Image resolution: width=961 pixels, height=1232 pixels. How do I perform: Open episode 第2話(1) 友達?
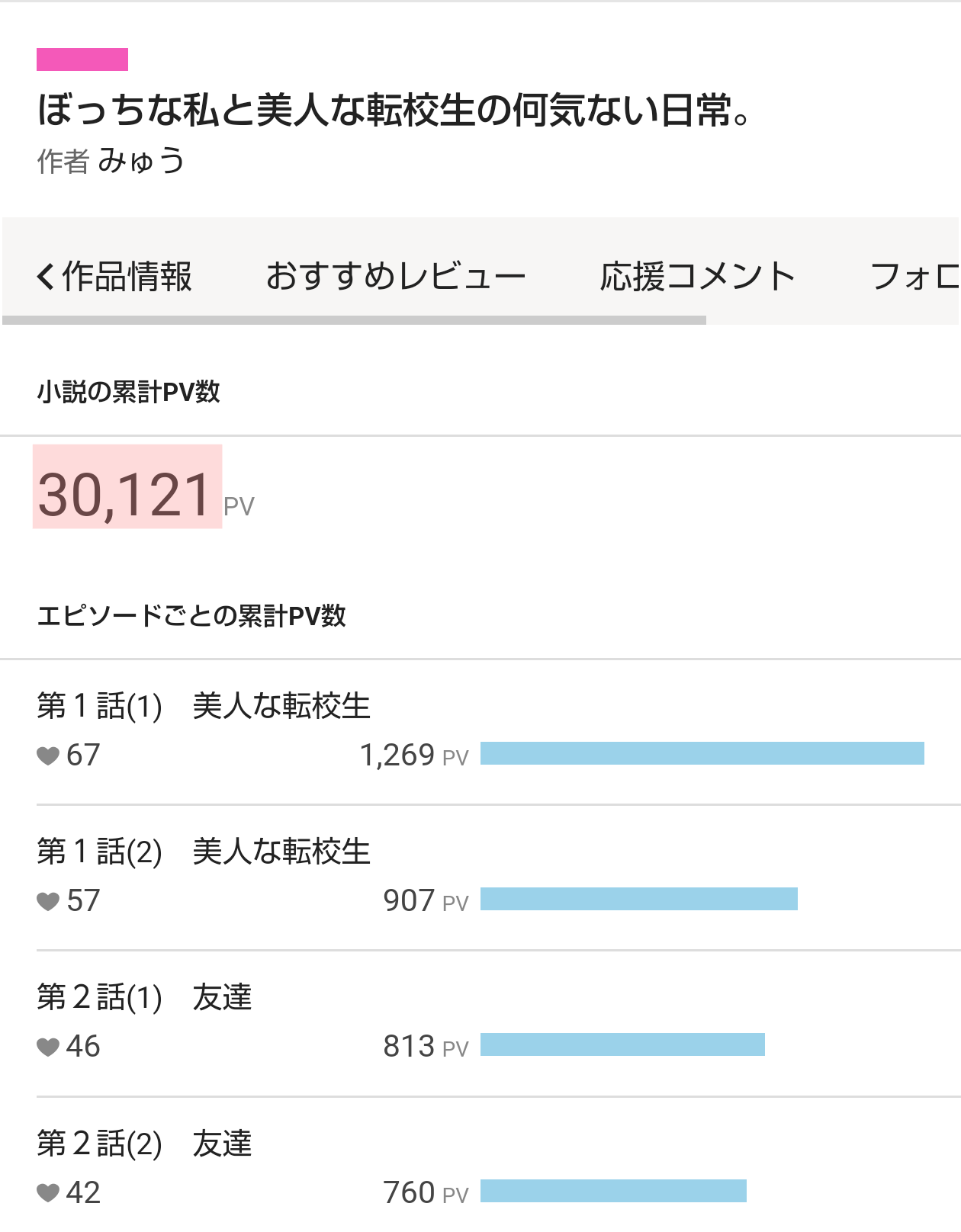click(x=144, y=997)
